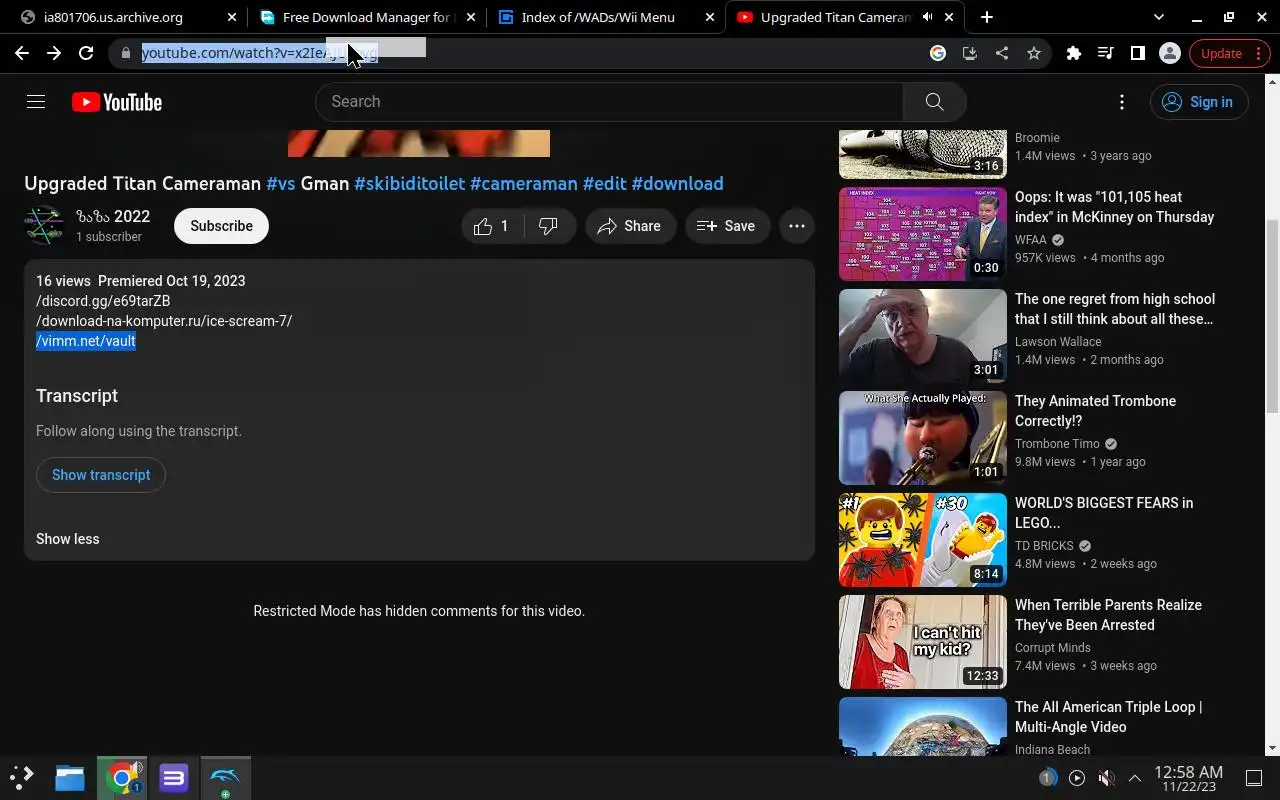Open #skibiditoilet hashtag link
The height and width of the screenshot is (800, 1280).
[410, 184]
